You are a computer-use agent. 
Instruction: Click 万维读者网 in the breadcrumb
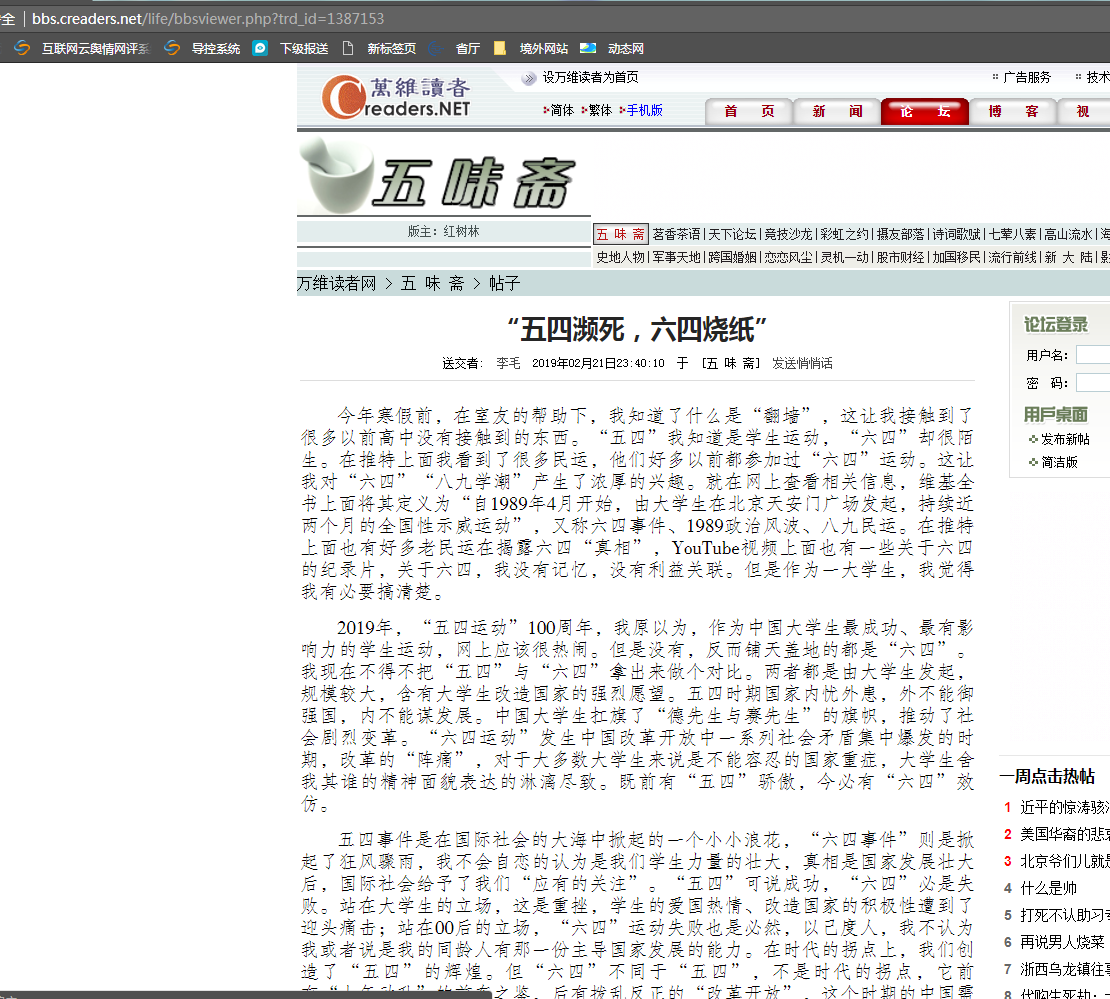[x=336, y=284]
